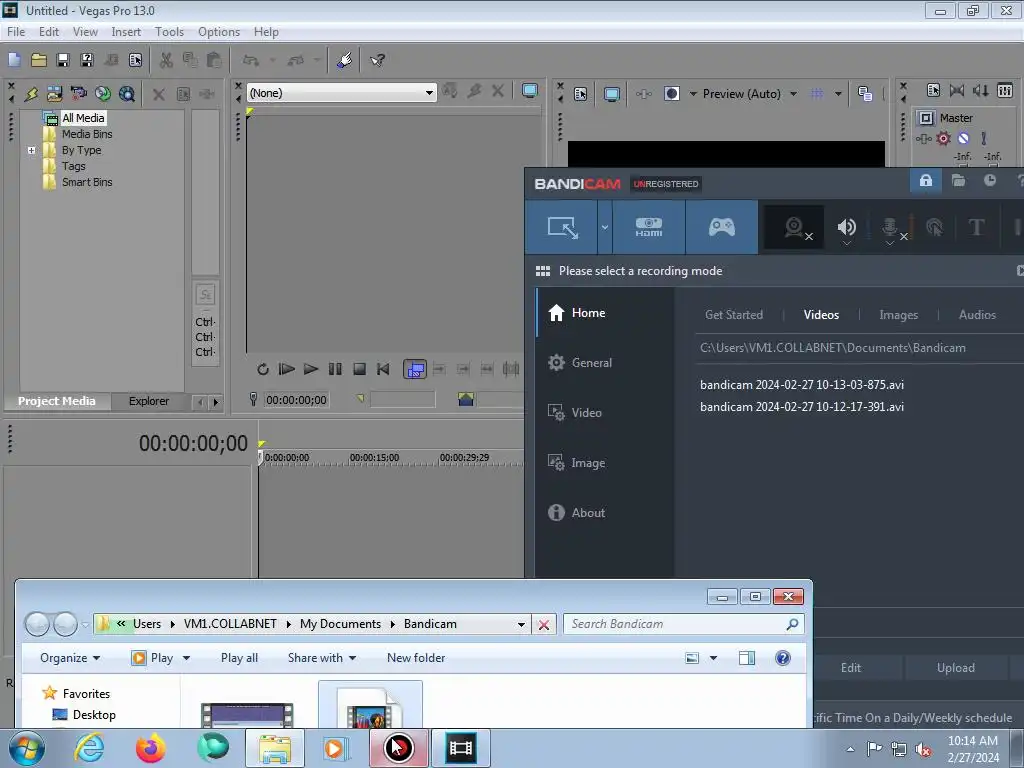Toggle the Bandicam speaker sound icon
Screen dimensions: 1024x768
point(846,227)
